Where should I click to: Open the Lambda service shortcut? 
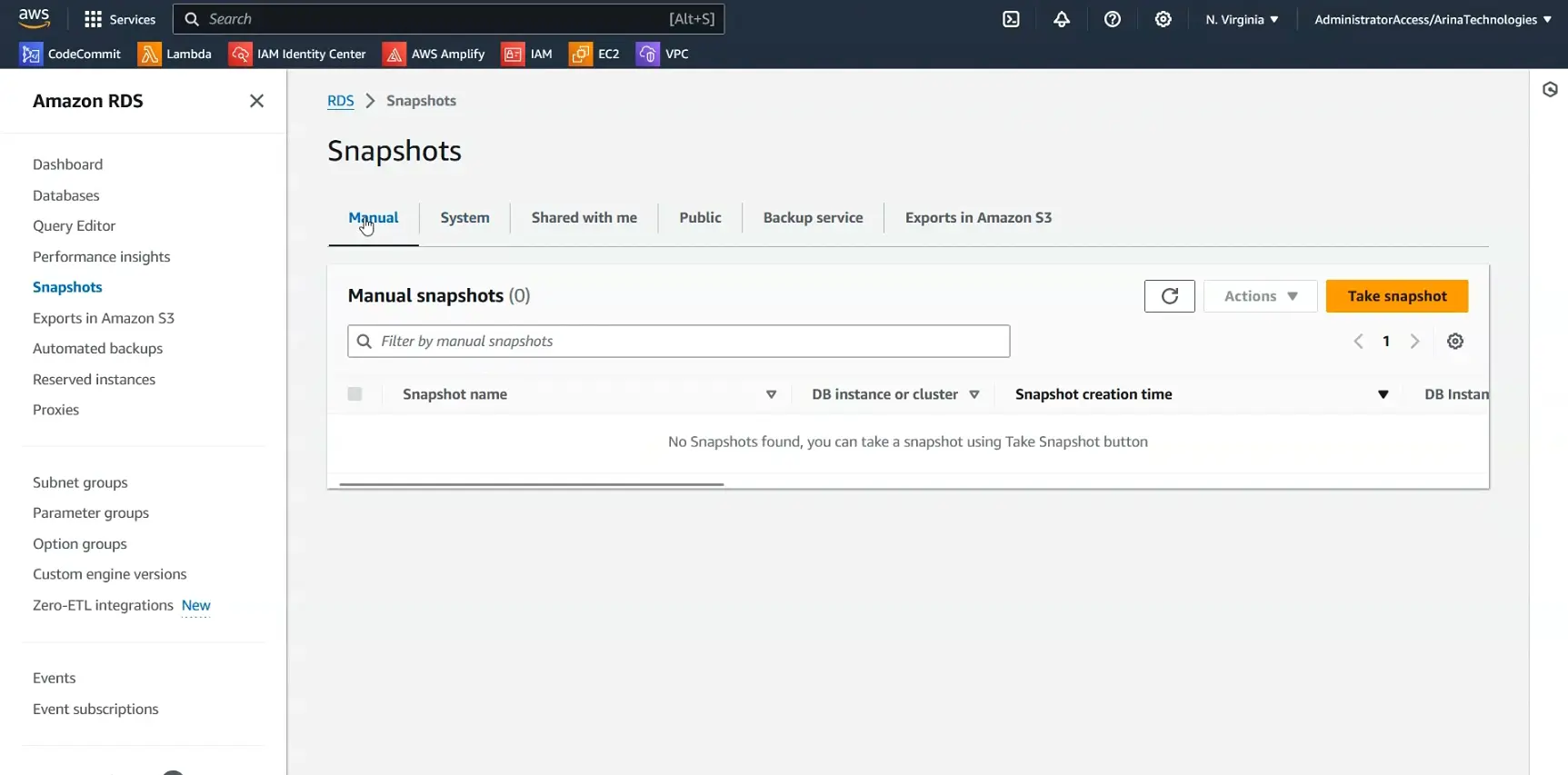[175, 55]
